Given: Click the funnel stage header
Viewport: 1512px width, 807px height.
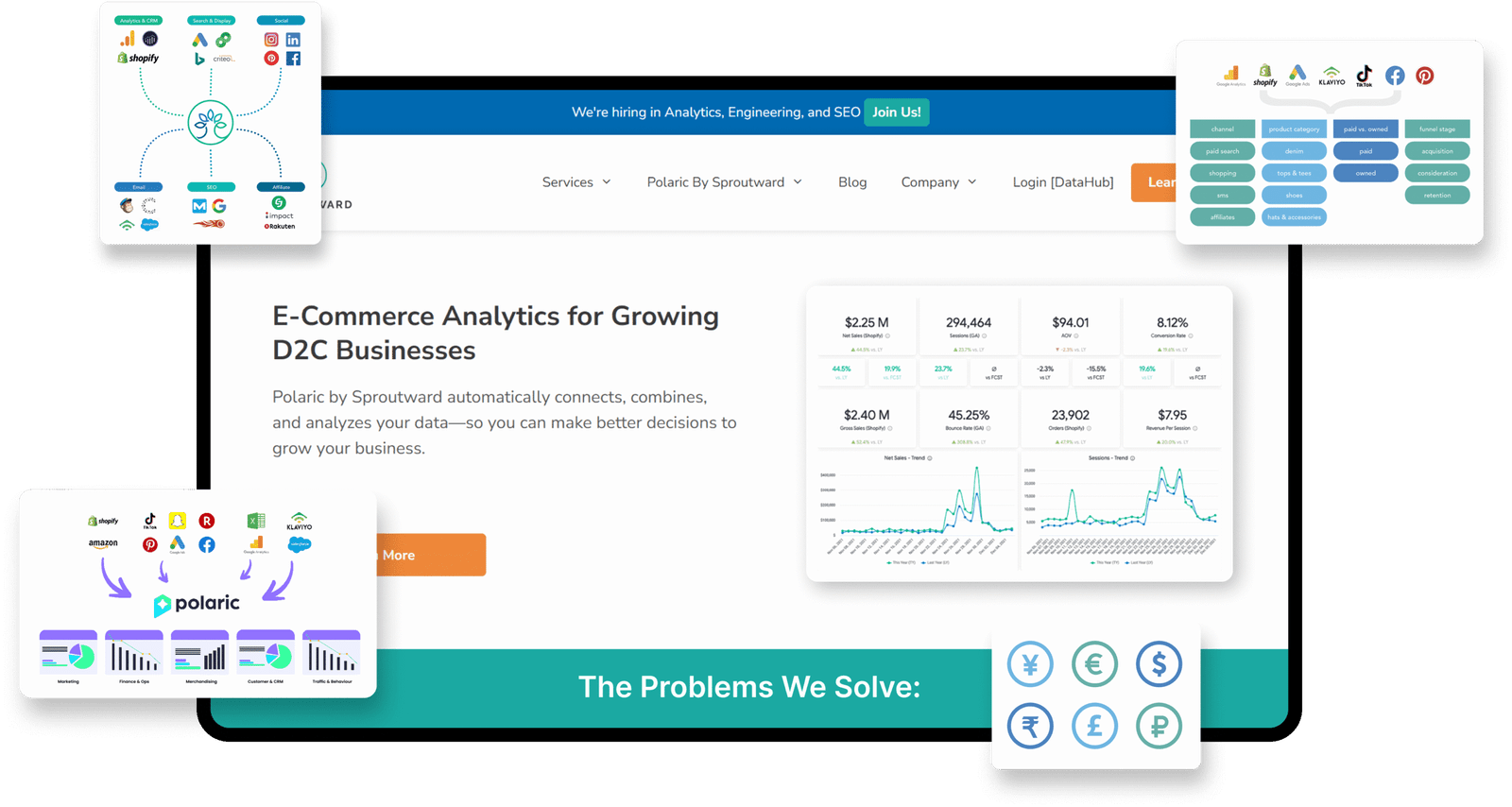Looking at the screenshot, I should [1437, 129].
